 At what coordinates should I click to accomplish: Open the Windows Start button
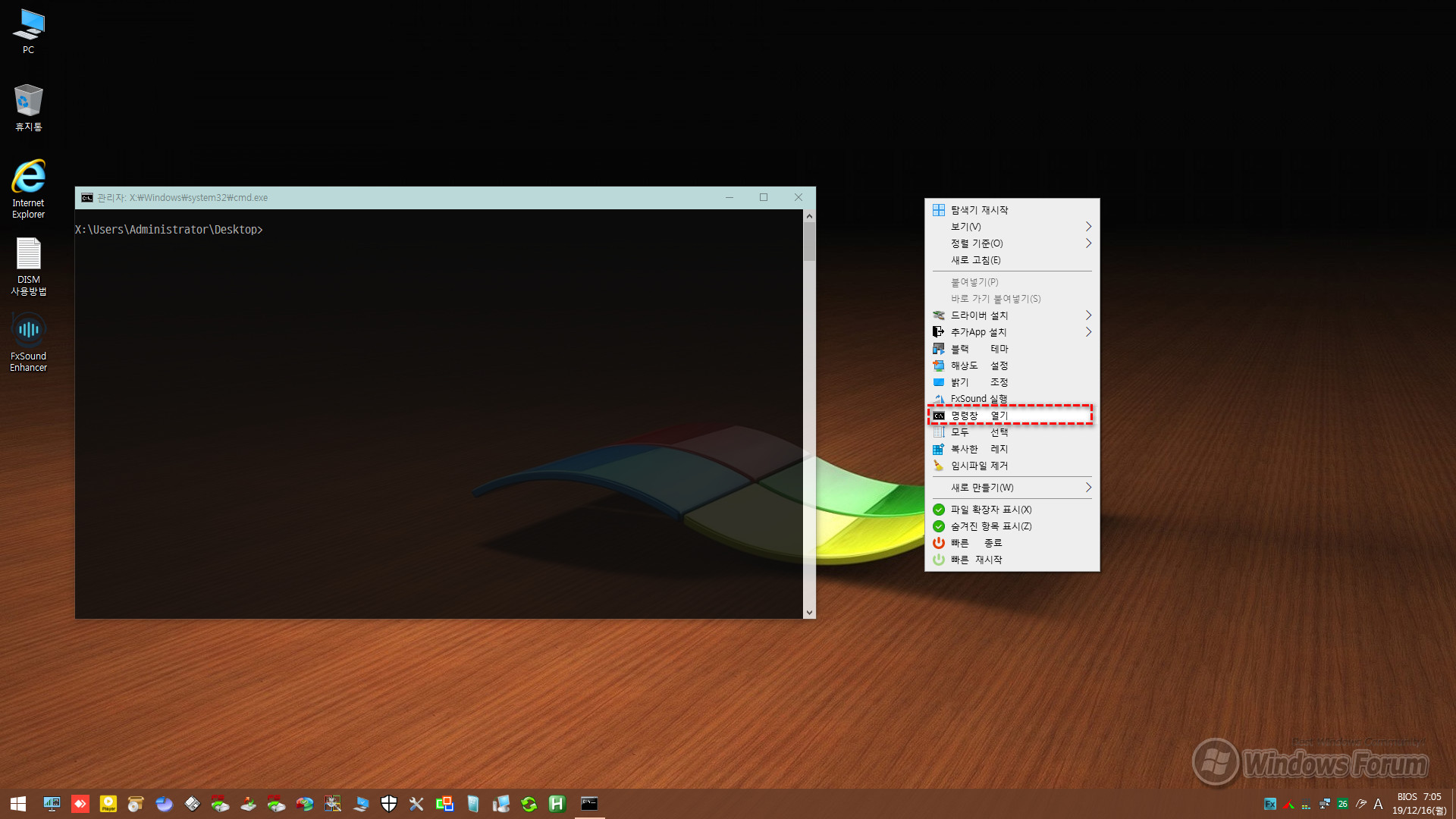click(x=18, y=804)
